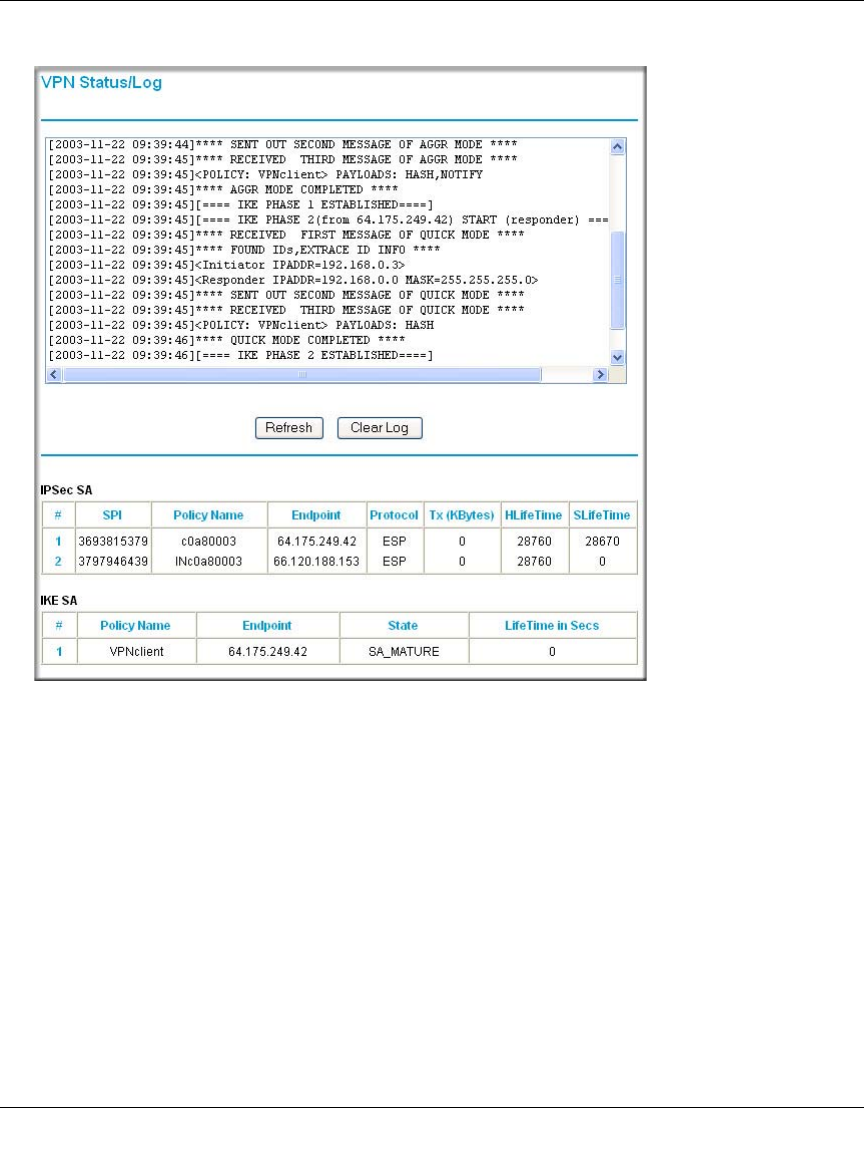Click SPI value 3693815379

click(113, 541)
